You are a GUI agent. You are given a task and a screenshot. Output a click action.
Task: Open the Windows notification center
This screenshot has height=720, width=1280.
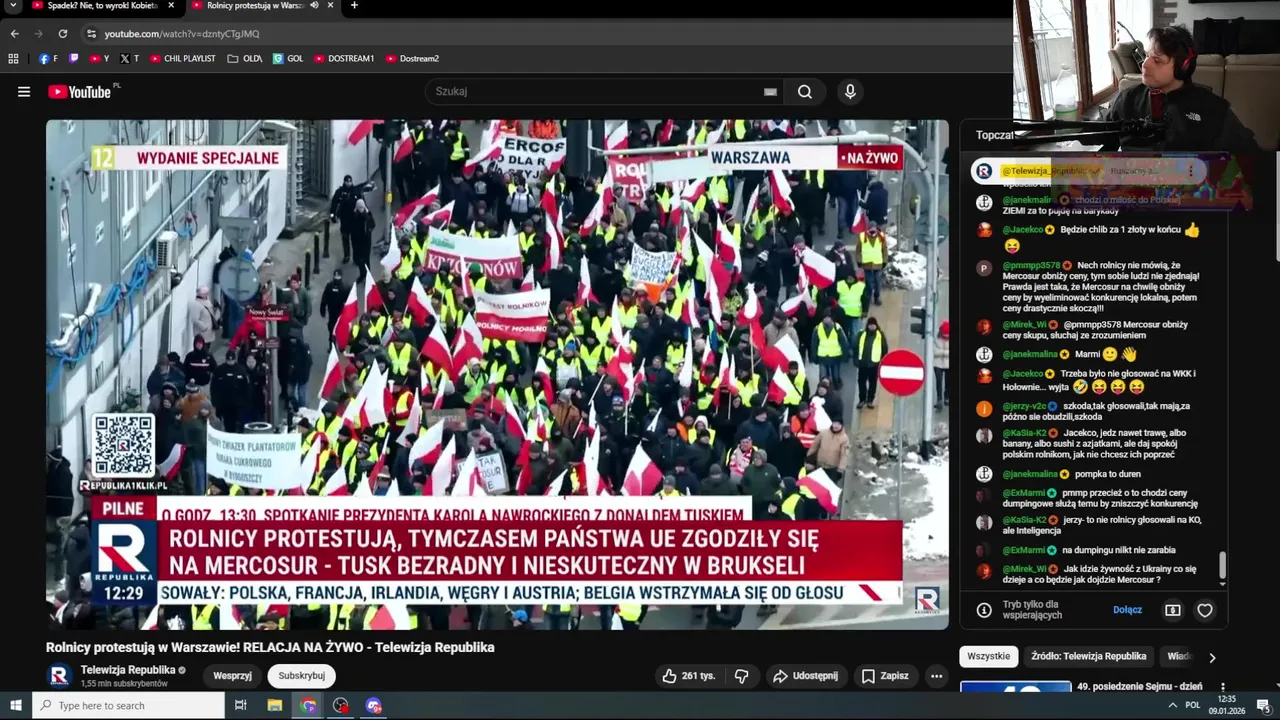(x=1263, y=705)
